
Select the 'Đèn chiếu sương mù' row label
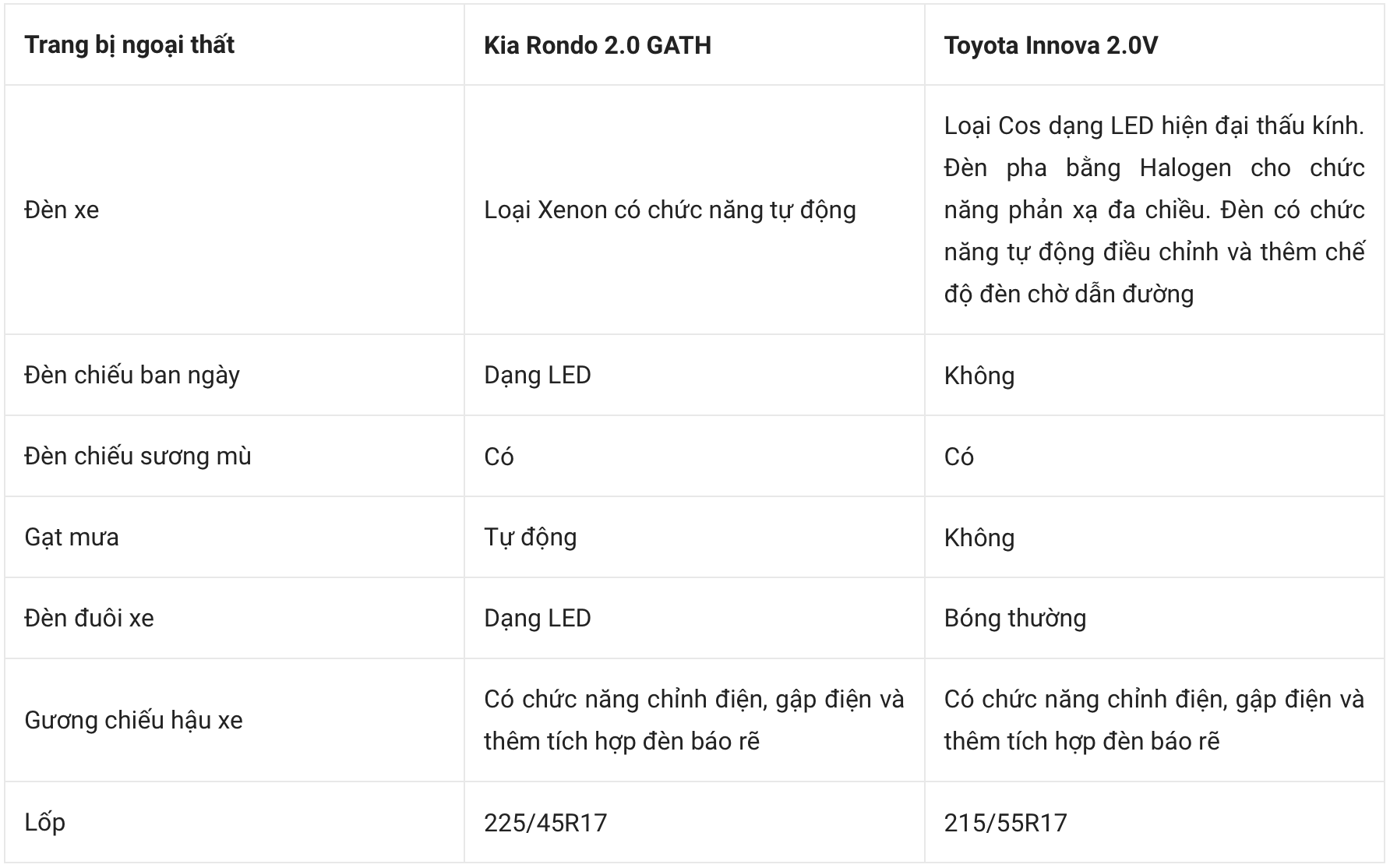[138, 456]
